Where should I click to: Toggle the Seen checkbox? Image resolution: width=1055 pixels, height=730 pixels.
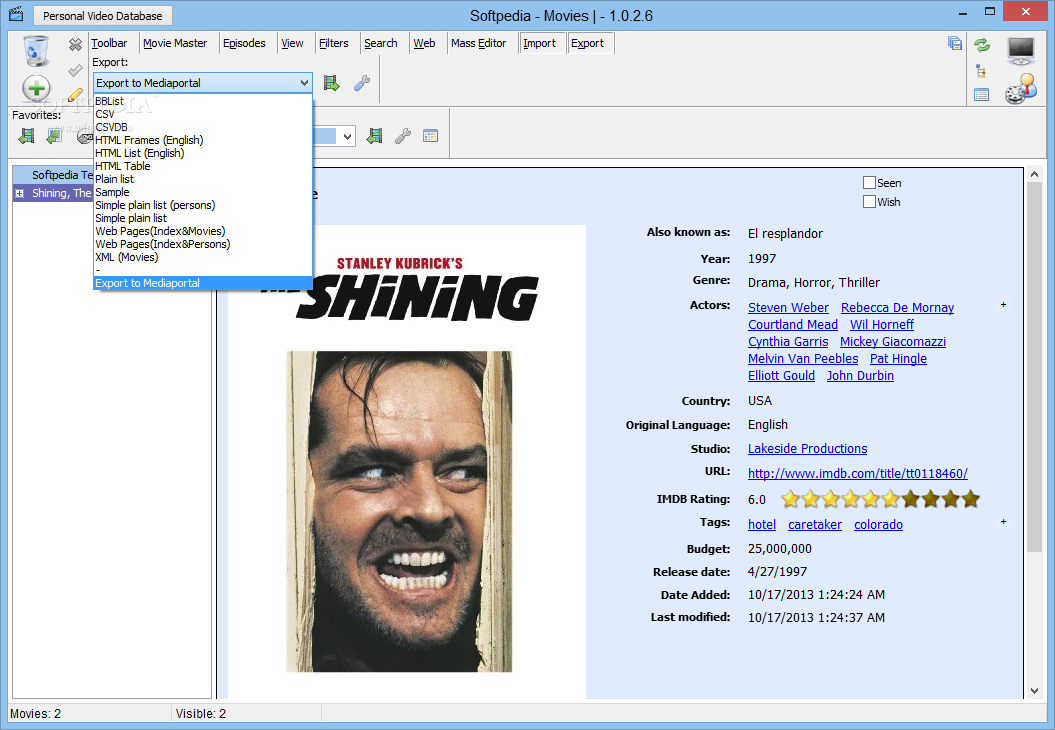coord(869,182)
